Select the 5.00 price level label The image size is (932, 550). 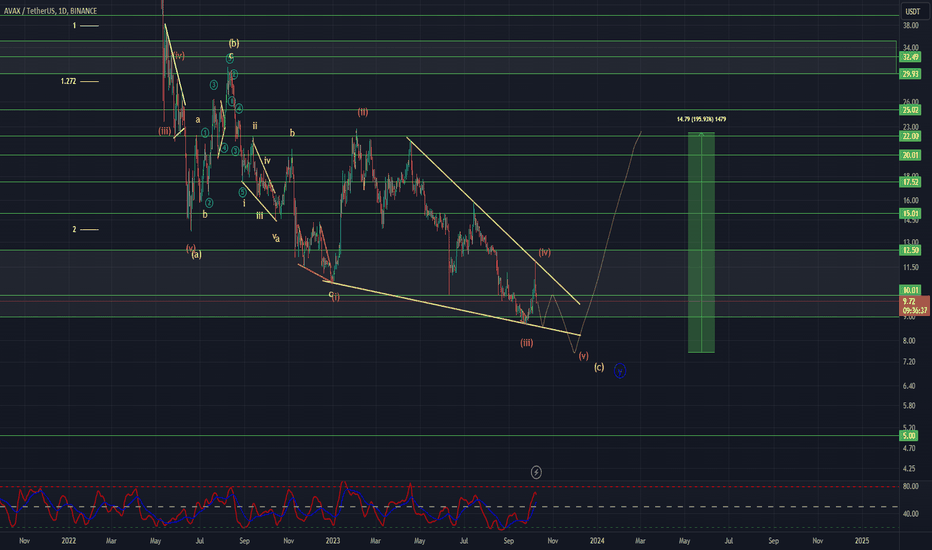point(909,436)
